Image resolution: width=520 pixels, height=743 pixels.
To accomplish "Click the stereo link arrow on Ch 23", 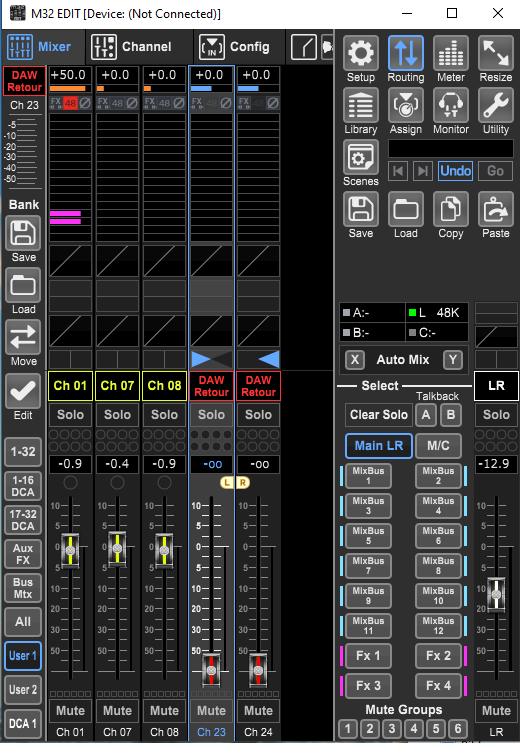I will coord(201,359).
